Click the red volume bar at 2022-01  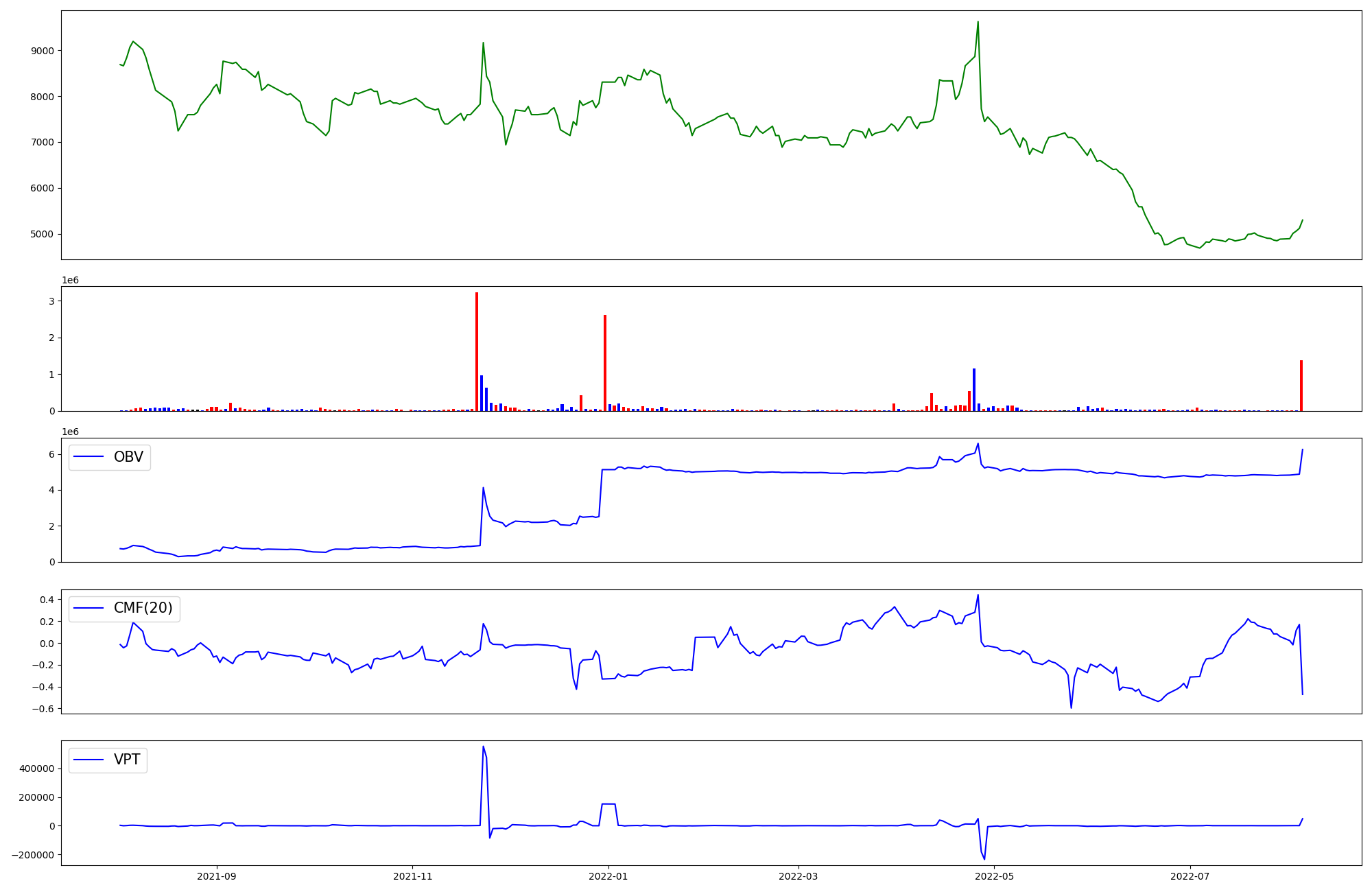pyautogui.click(x=605, y=364)
